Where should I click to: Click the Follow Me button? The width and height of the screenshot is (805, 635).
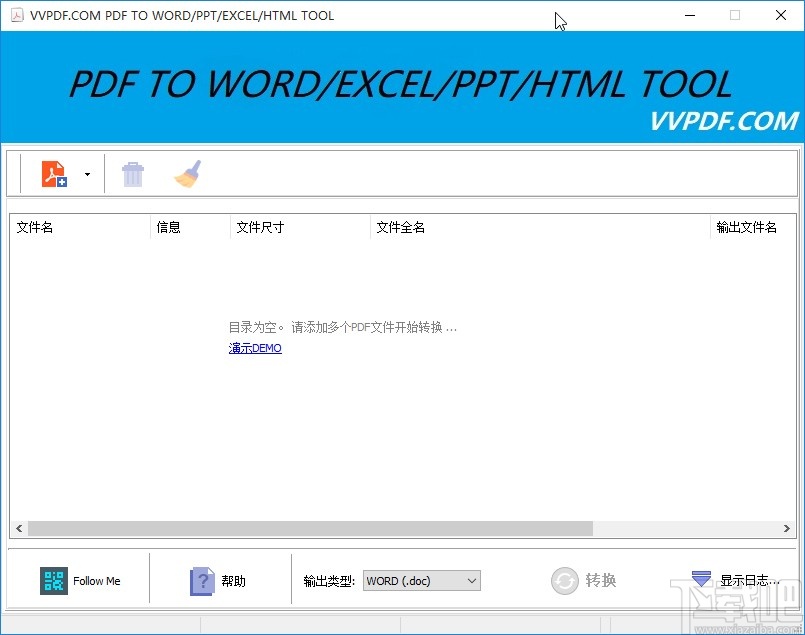coord(82,580)
